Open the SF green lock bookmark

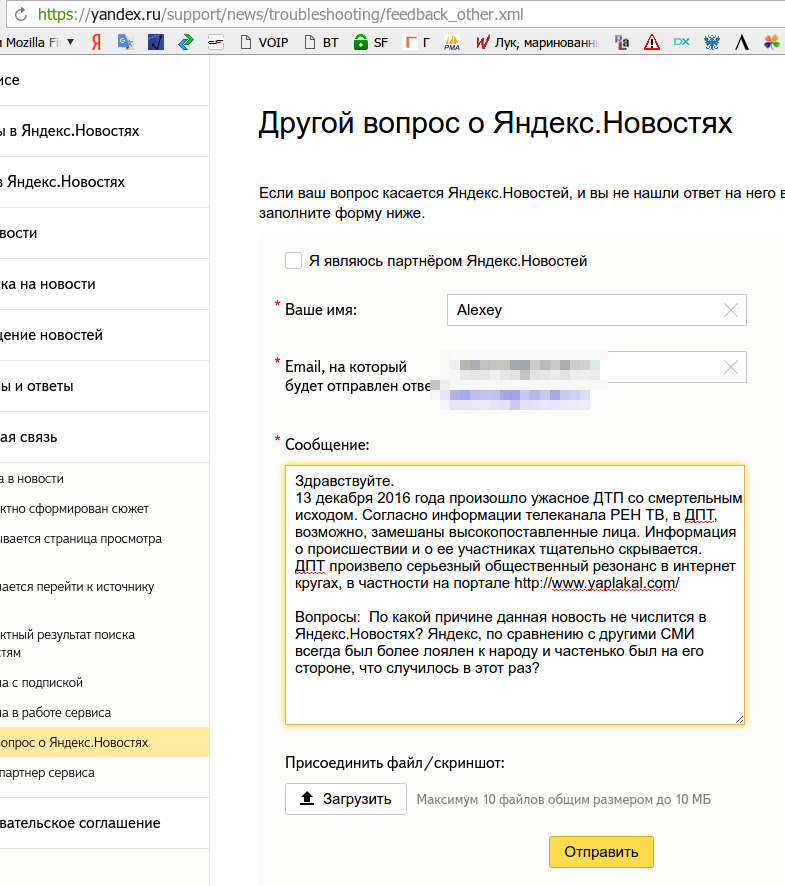tap(371, 42)
